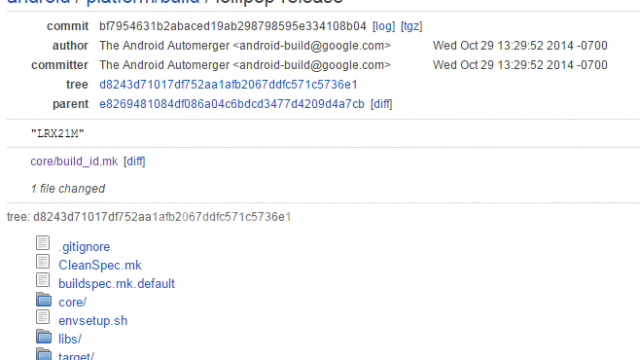Open the core/build_id.mk changed file
The image size is (640, 360).
click(74, 161)
